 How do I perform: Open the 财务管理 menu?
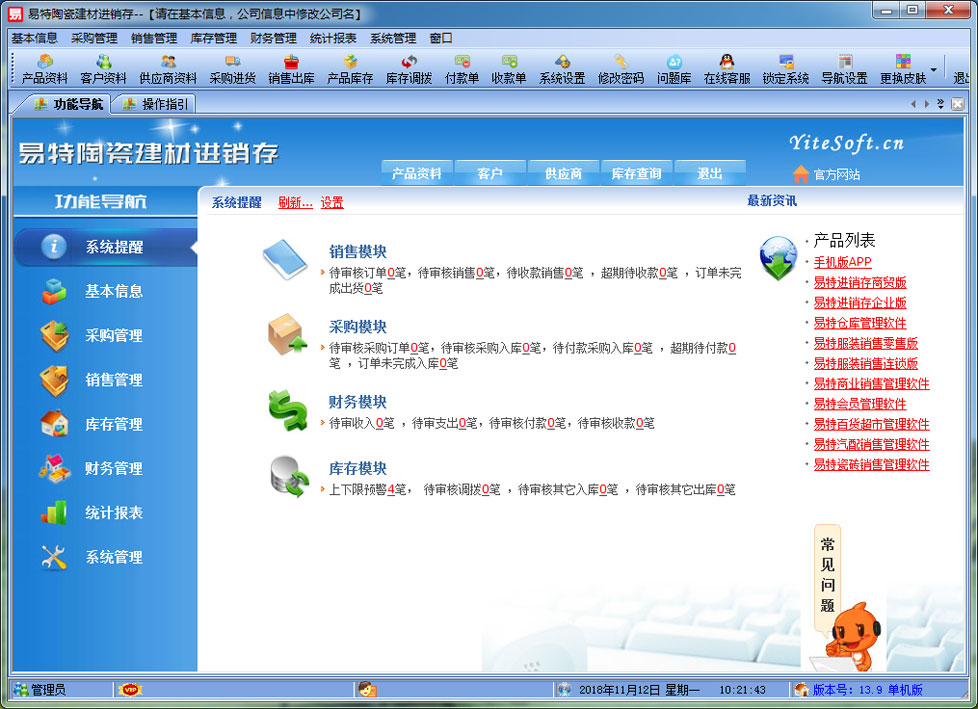coord(273,38)
